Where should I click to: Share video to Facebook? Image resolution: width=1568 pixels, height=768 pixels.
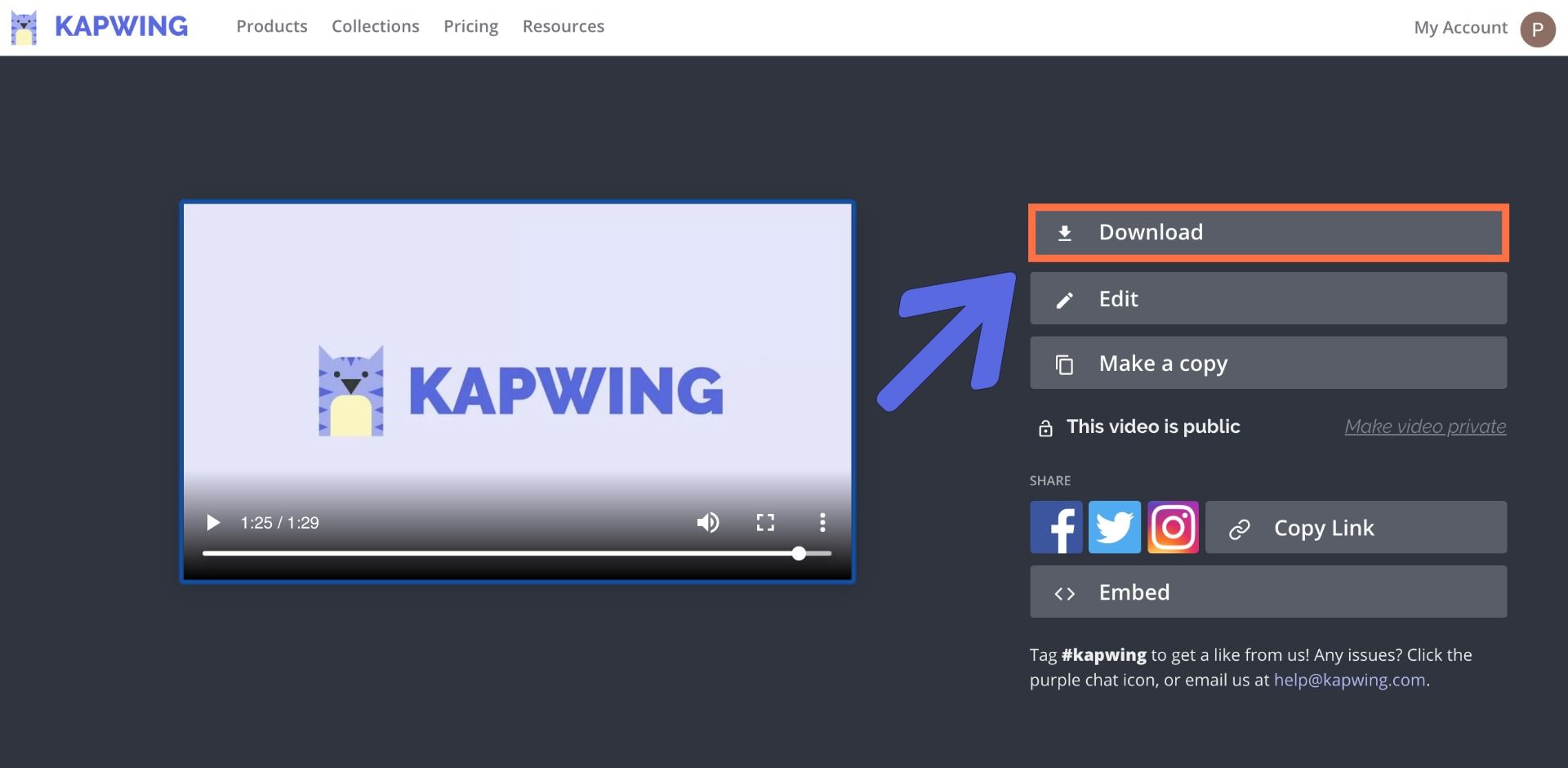pyautogui.click(x=1056, y=527)
